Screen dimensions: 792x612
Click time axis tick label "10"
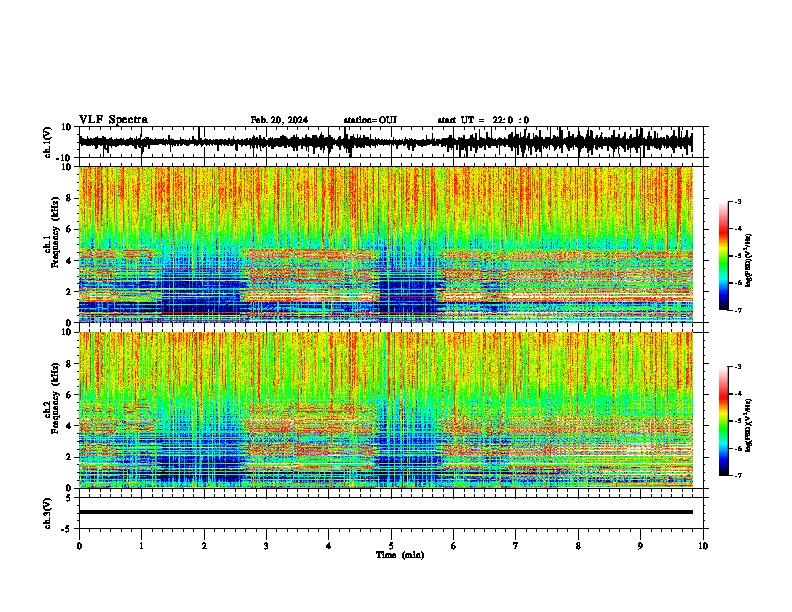tap(703, 546)
